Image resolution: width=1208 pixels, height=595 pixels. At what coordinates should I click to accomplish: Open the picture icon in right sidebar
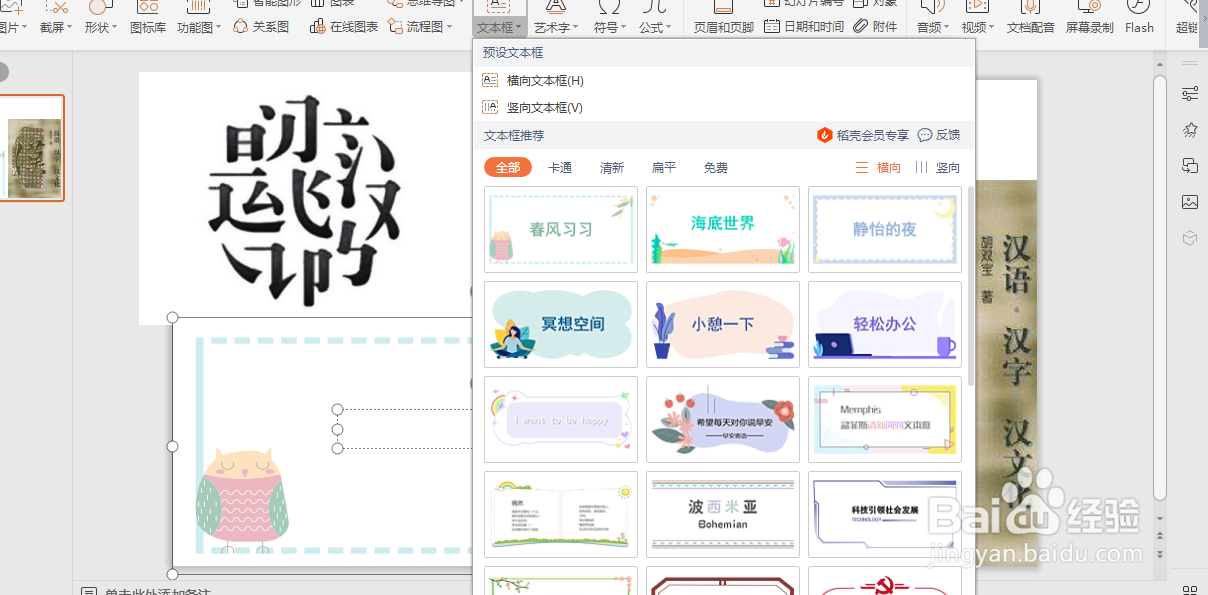[1190, 202]
